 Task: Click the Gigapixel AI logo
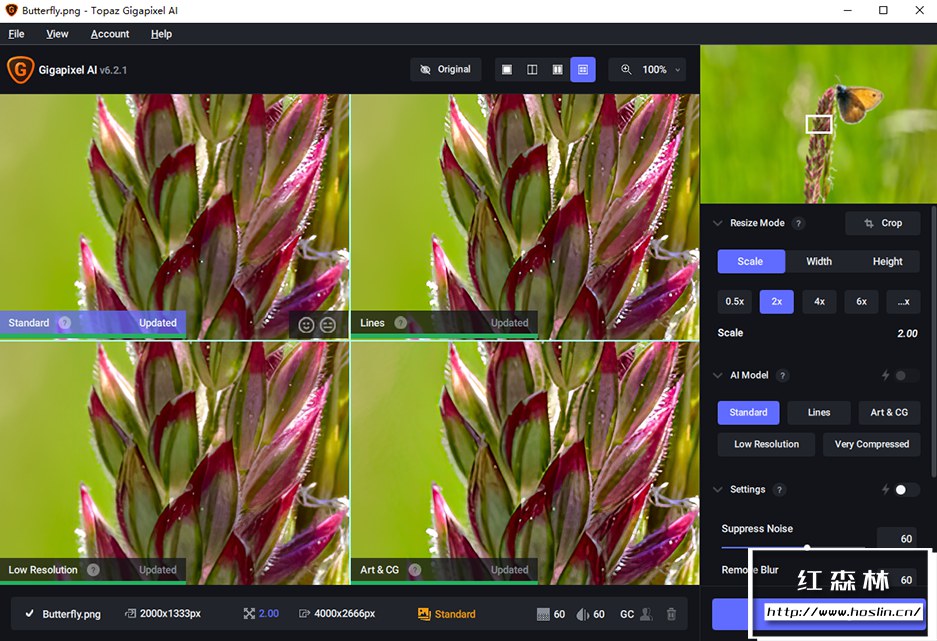[x=20, y=70]
